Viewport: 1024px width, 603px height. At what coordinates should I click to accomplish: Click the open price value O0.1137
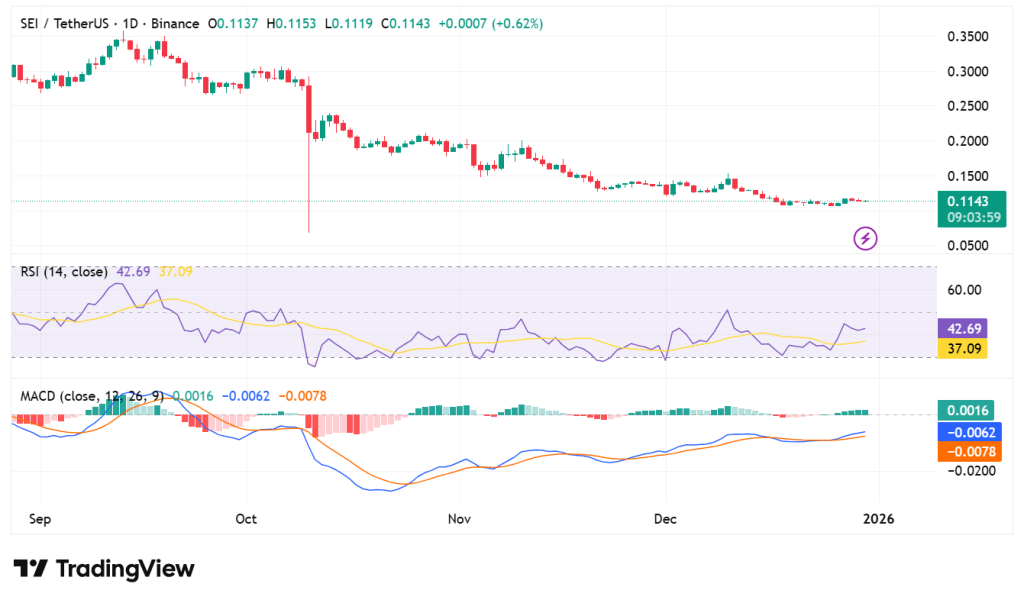(233, 24)
